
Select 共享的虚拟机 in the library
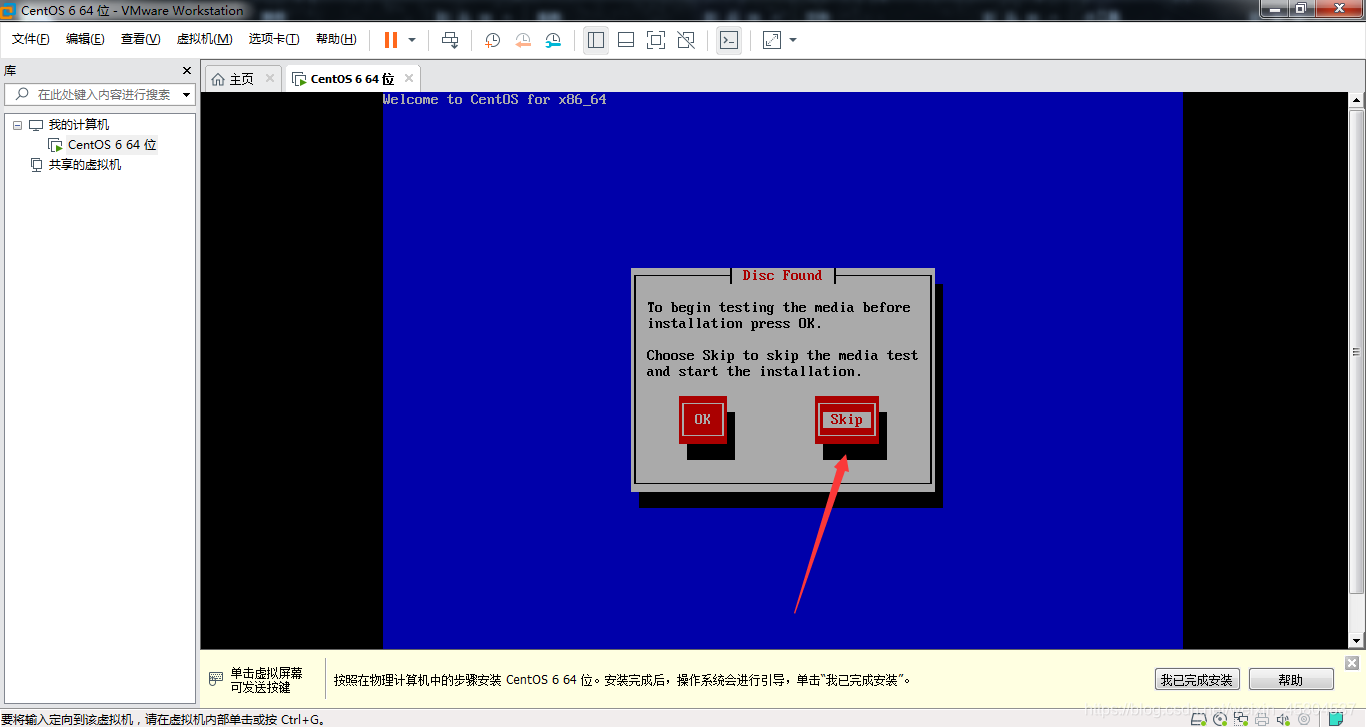pos(85,165)
